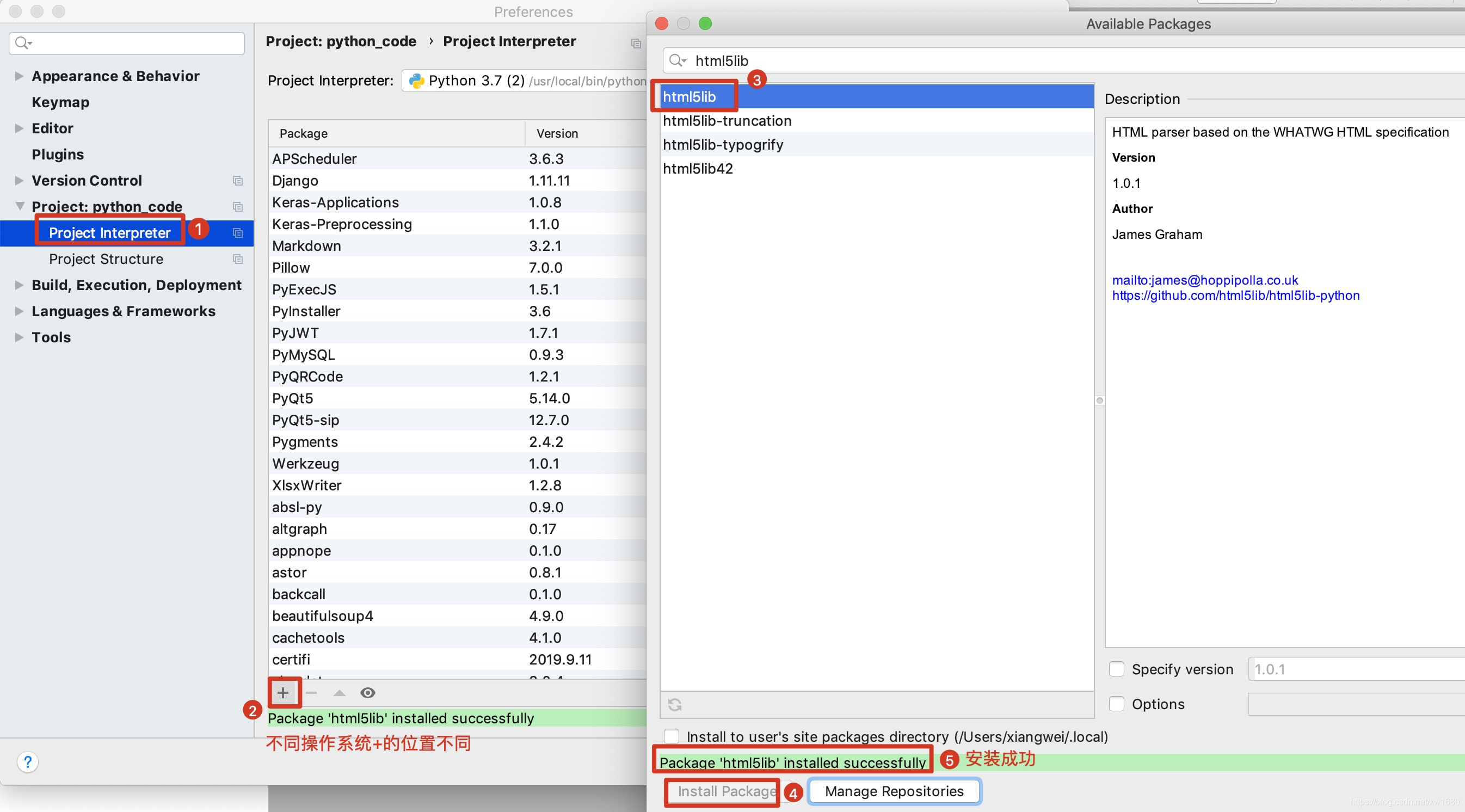Click the Package column header
The image size is (1465, 812).
(396, 134)
